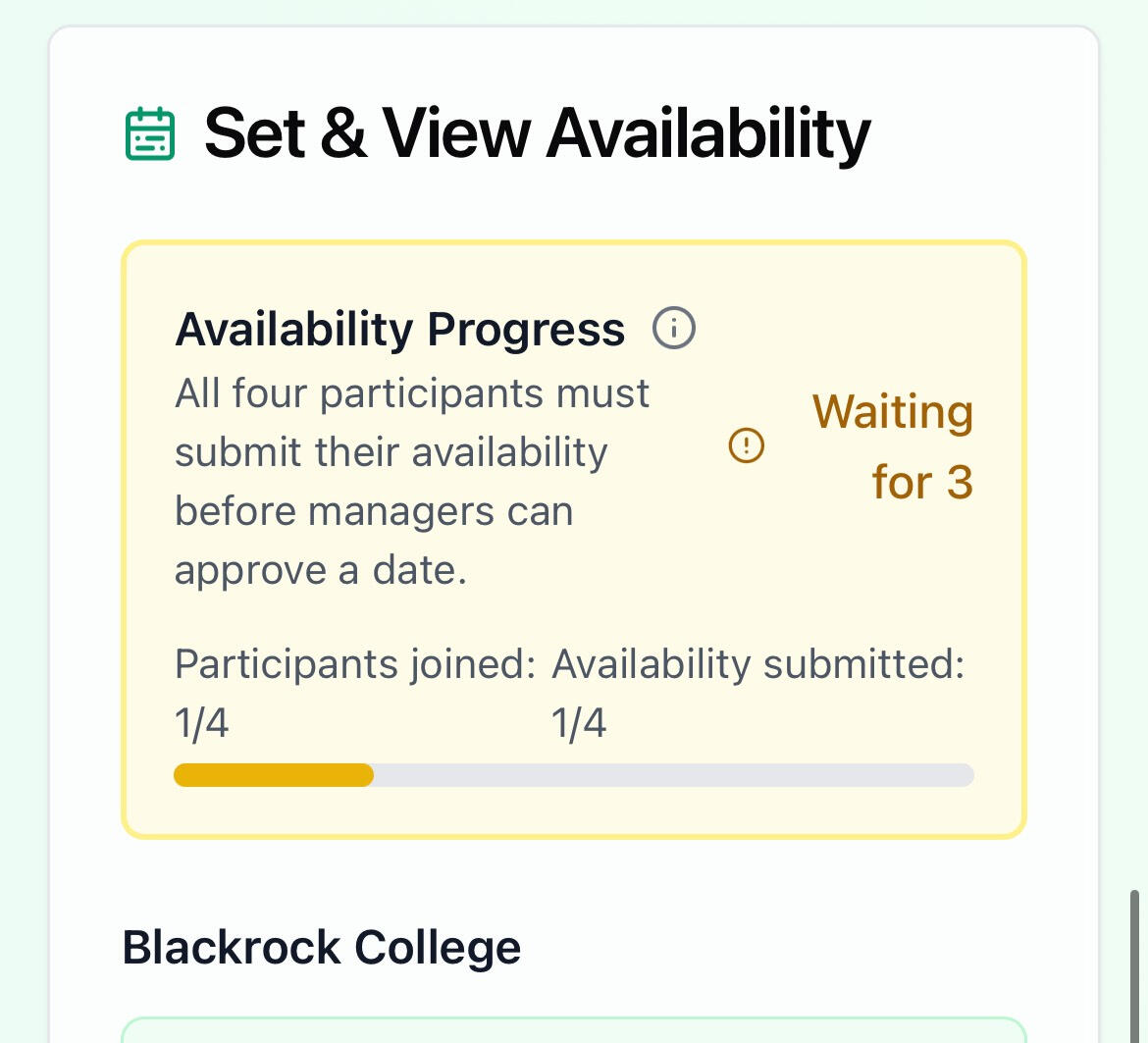Image resolution: width=1148 pixels, height=1043 pixels.
Task: Click the "Availability submitted:" label
Action: [x=757, y=664]
